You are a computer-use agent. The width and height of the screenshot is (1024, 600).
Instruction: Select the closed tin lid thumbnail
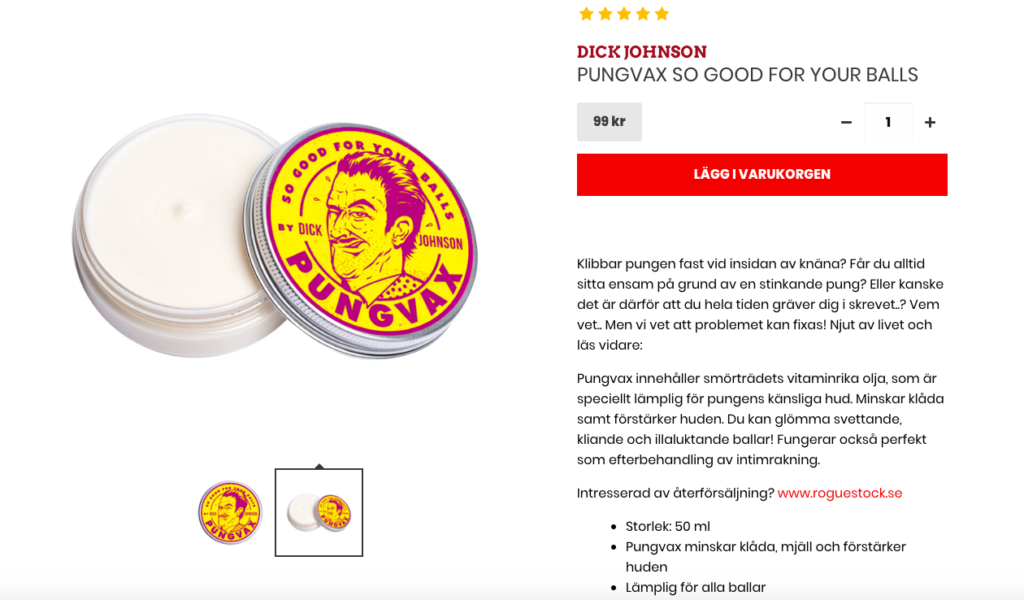[230, 513]
